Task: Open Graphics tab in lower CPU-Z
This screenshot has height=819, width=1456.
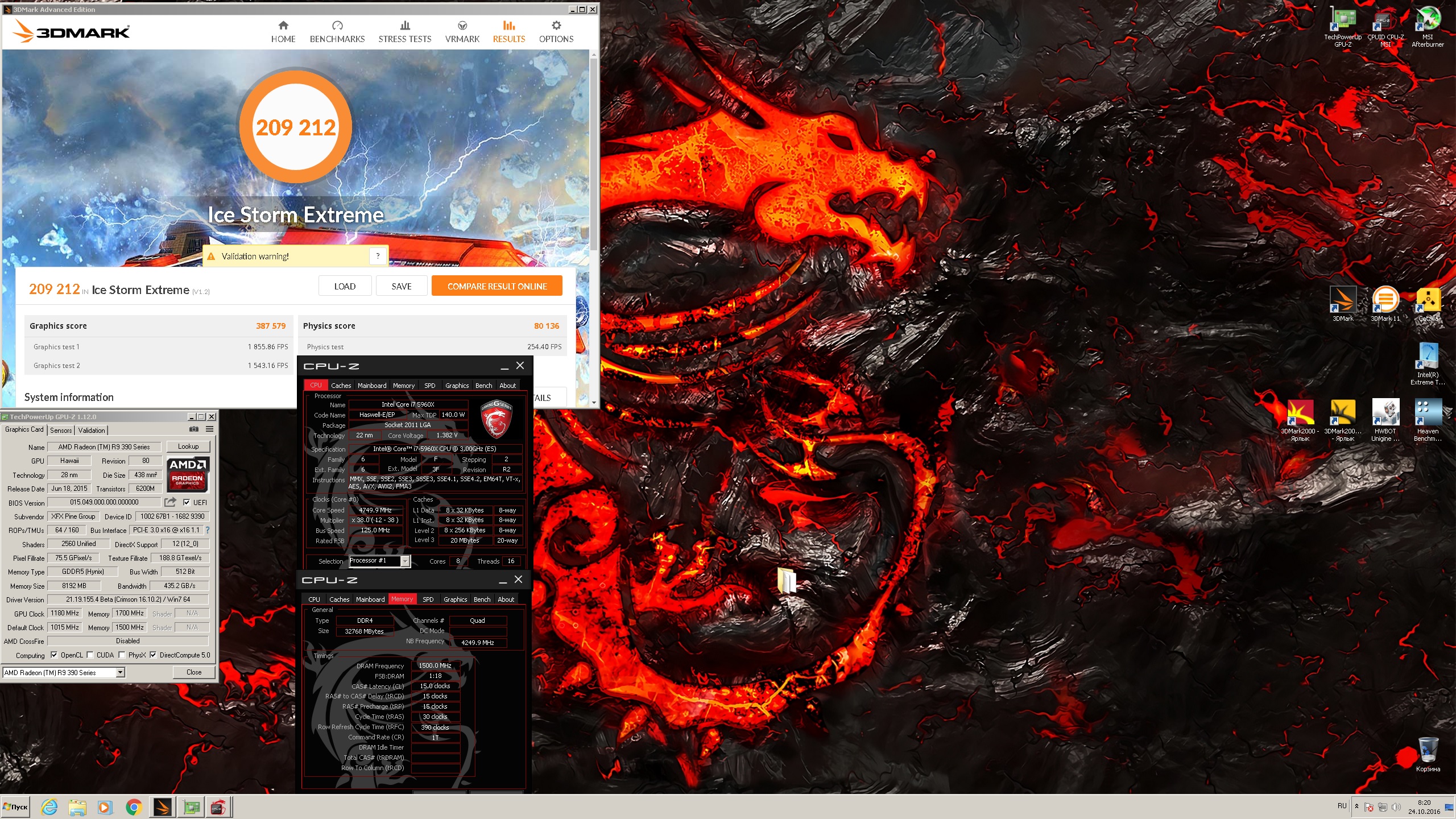Action: pyautogui.click(x=455, y=599)
